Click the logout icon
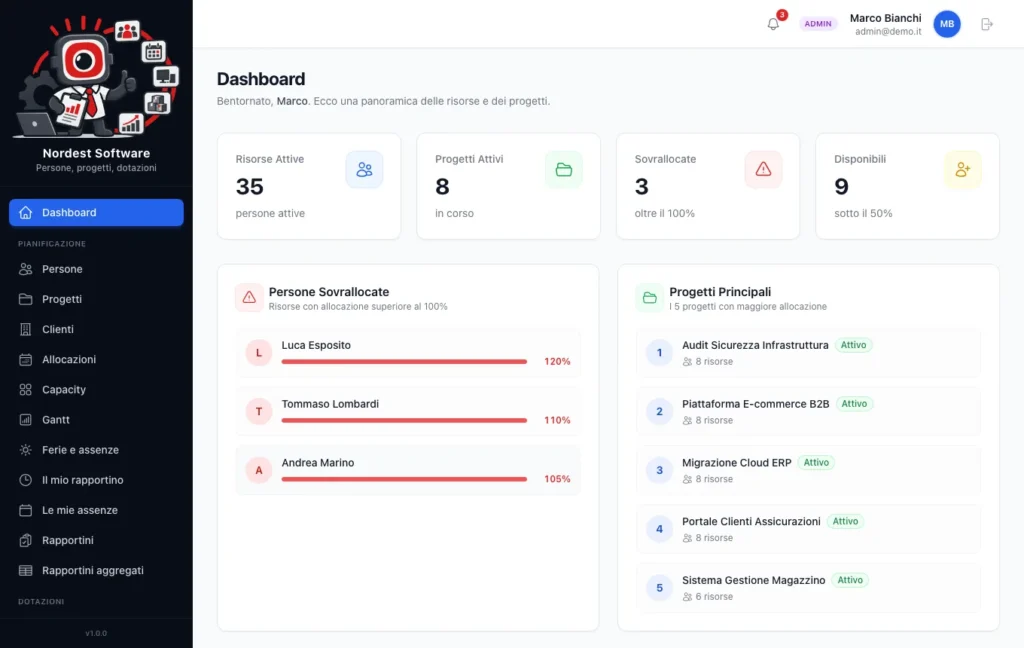 [987, 24]
